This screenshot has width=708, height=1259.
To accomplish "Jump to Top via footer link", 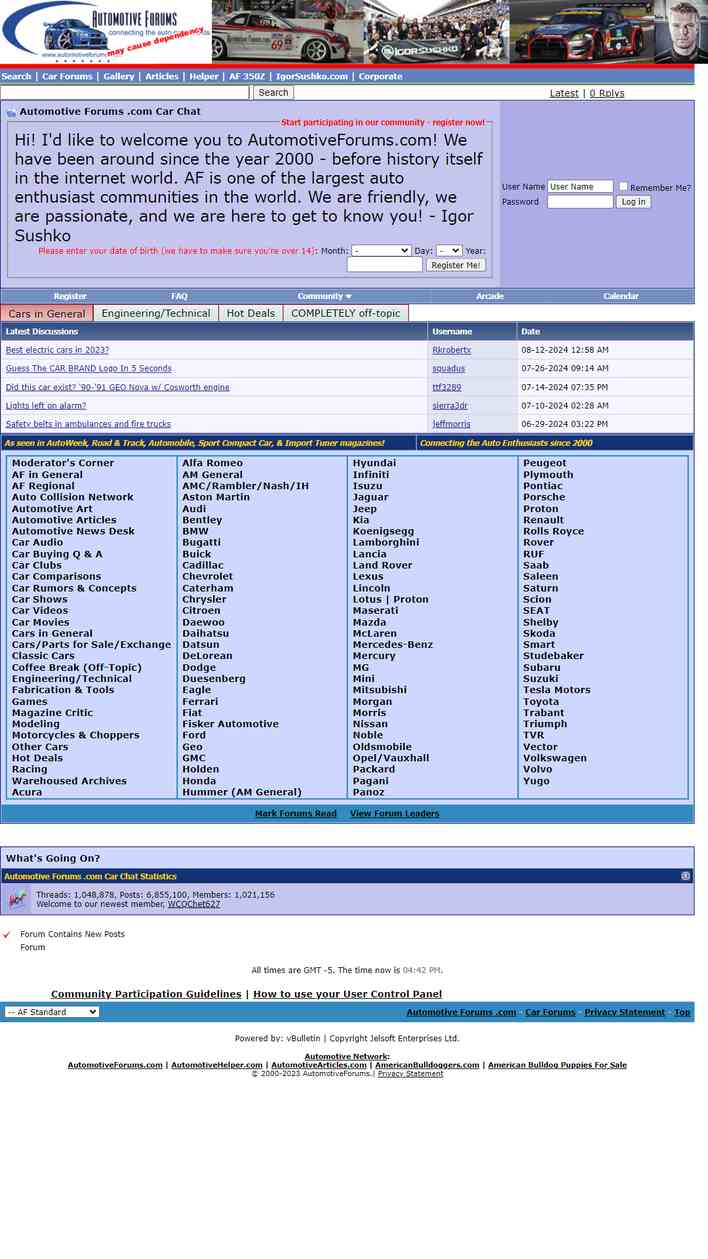I will click(682, 1012).
